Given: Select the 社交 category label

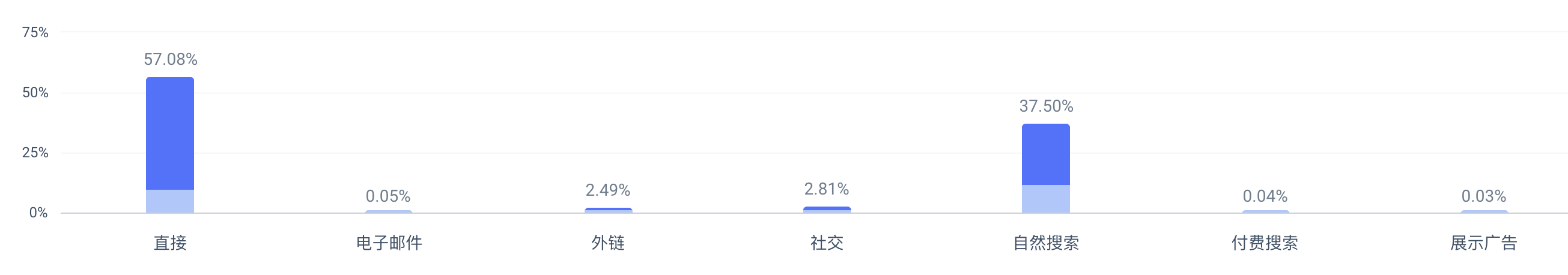Looking at the screenshot, I should 827,243.
